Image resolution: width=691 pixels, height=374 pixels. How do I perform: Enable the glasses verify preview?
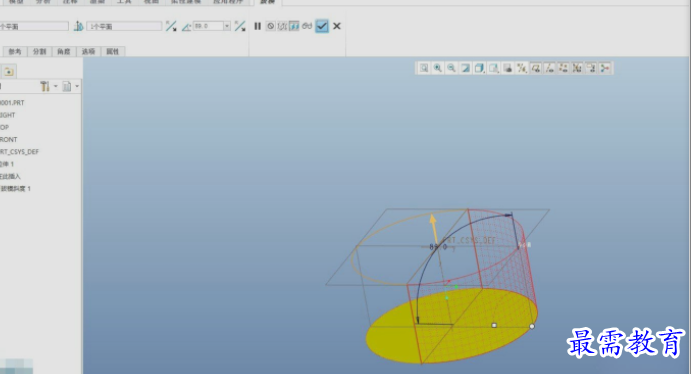click(x=307, y=26)
